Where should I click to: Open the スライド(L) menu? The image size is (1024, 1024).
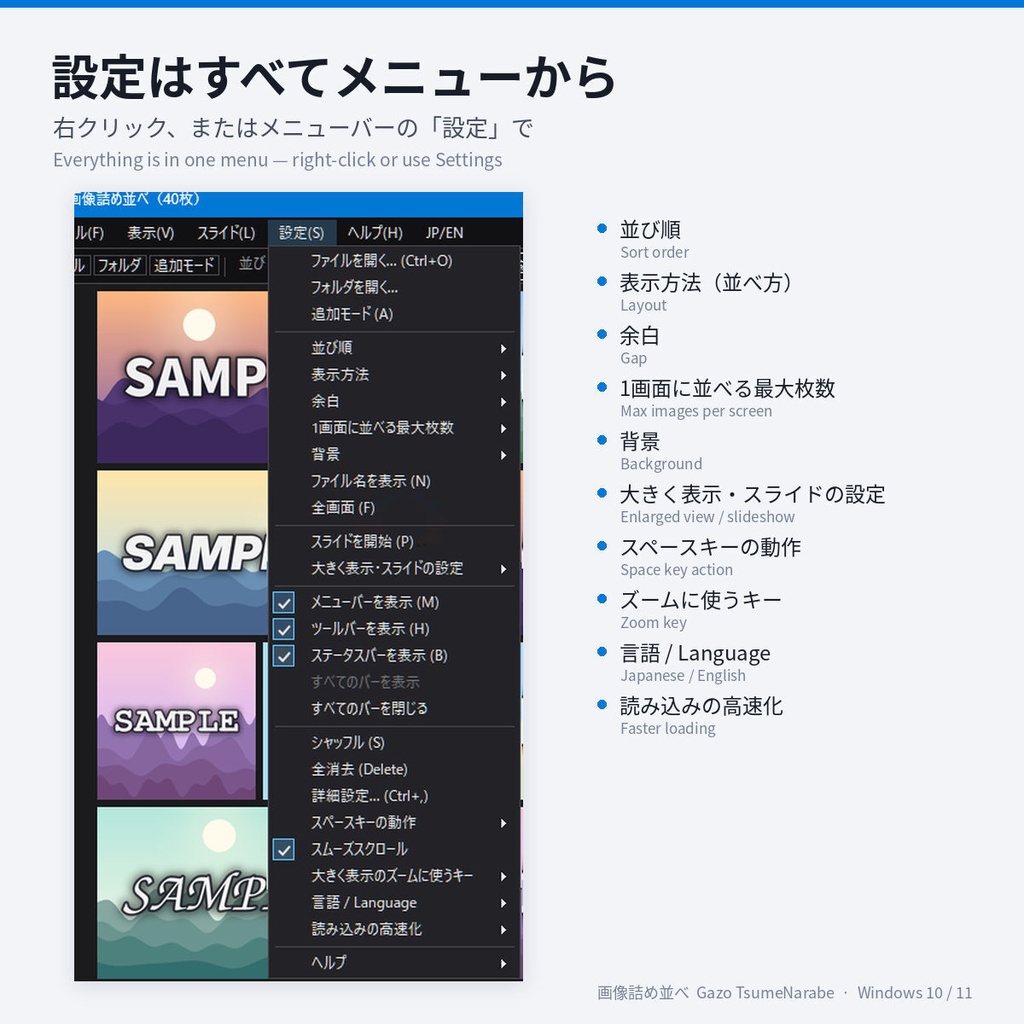point(226,232)
